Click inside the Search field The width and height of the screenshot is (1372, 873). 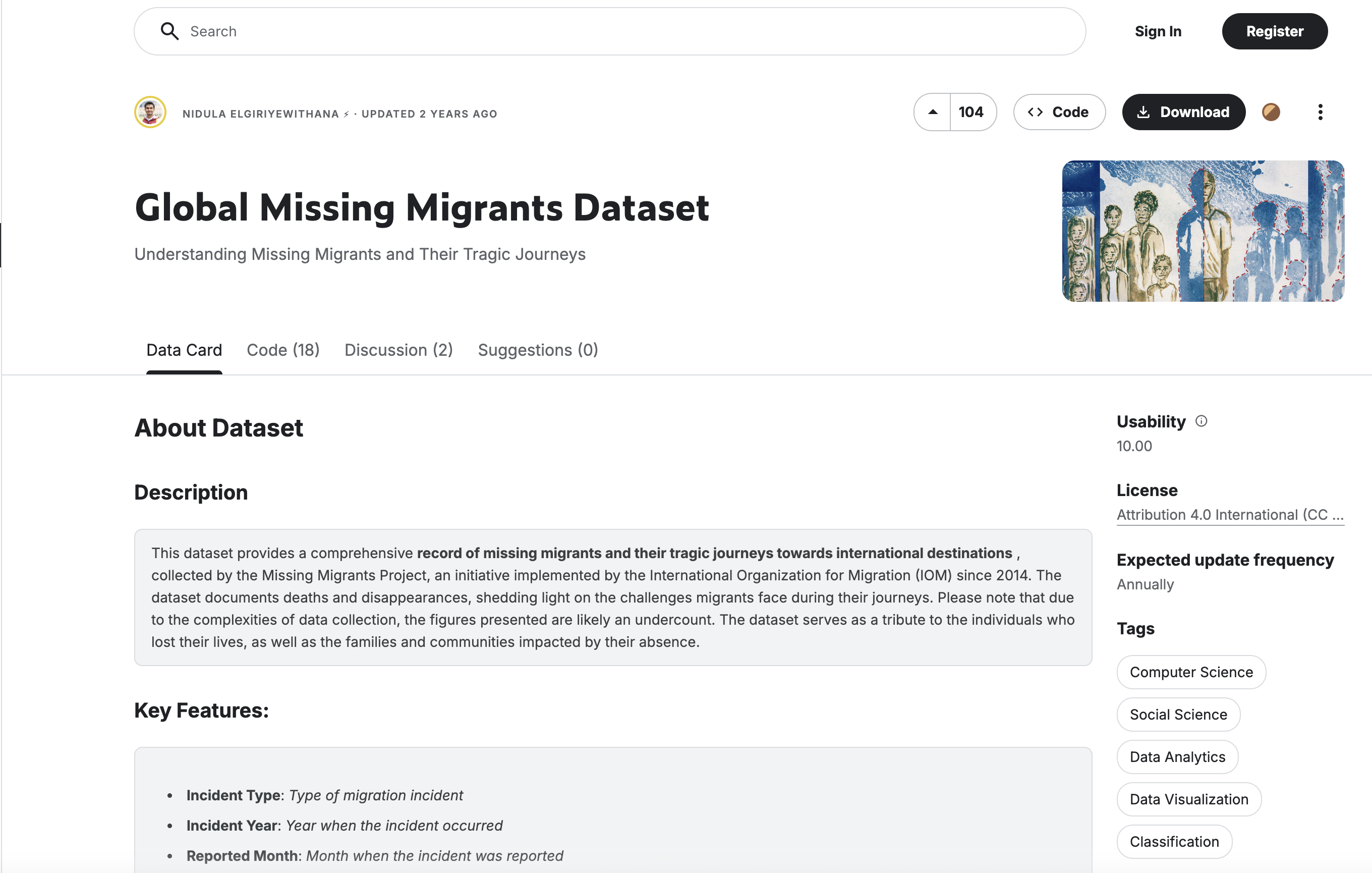click(627, 31)
